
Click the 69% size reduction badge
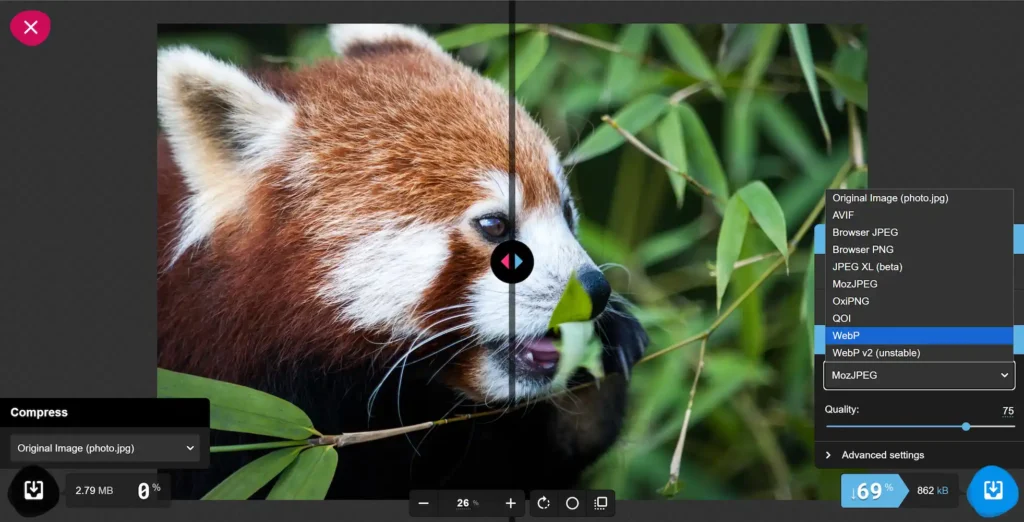874,491
